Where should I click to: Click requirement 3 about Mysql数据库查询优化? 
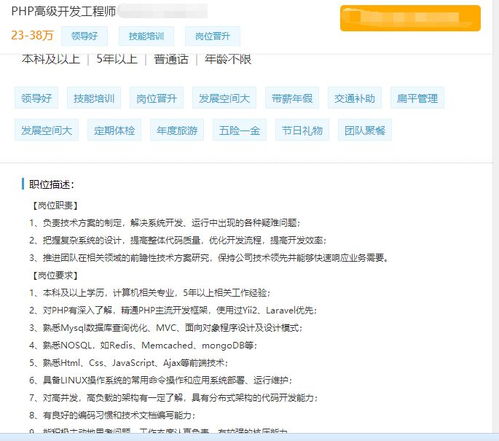pos(166,328)
